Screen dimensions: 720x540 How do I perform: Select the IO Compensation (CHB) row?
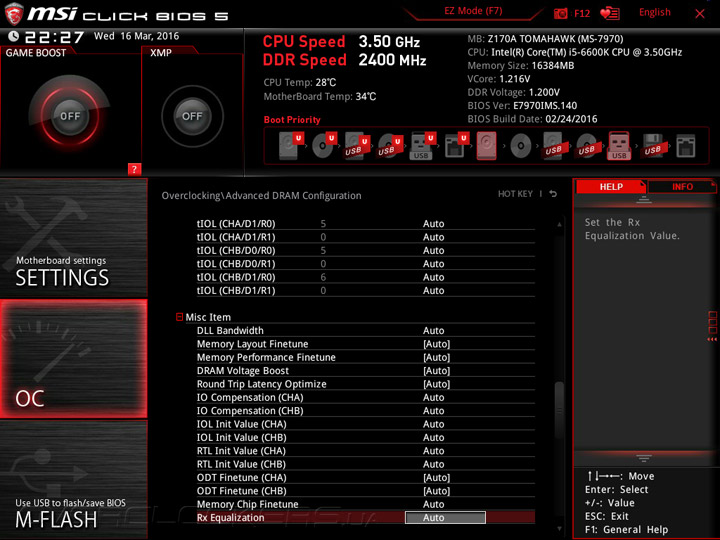pos(366,411)
